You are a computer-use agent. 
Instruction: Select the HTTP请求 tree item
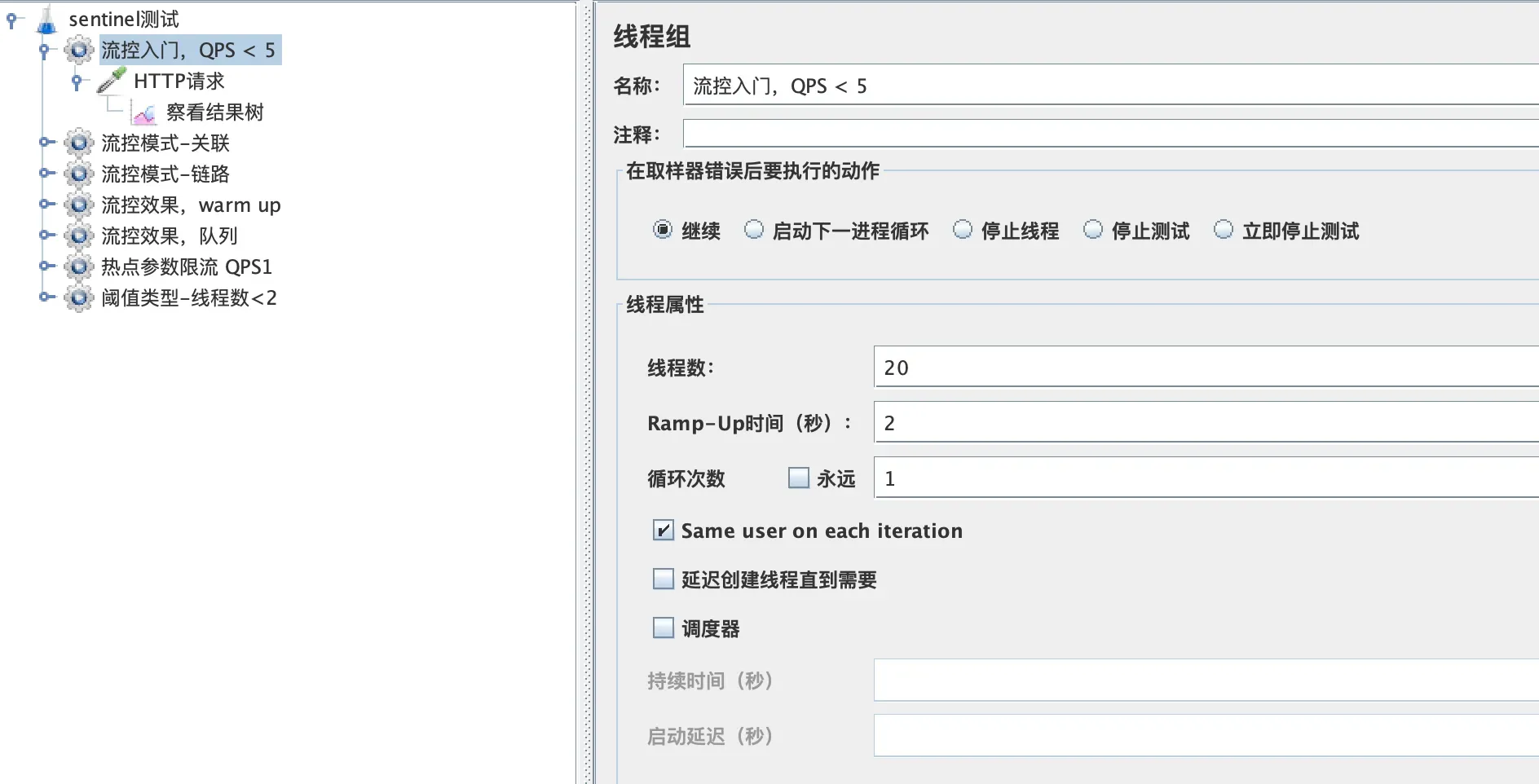click(x=179, y=81)
